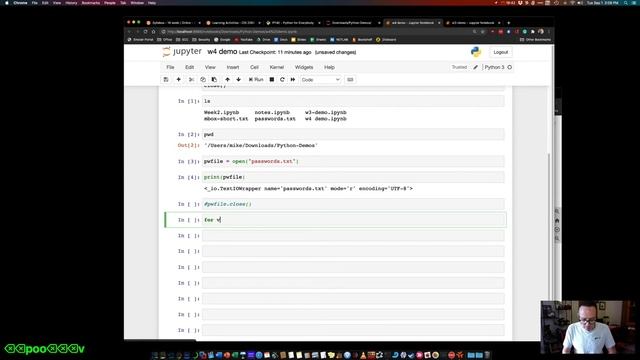Image resolution: width=640 pixels, height=360 pixels.
Task: Open the Insert menu
Action: coord(233,67)
